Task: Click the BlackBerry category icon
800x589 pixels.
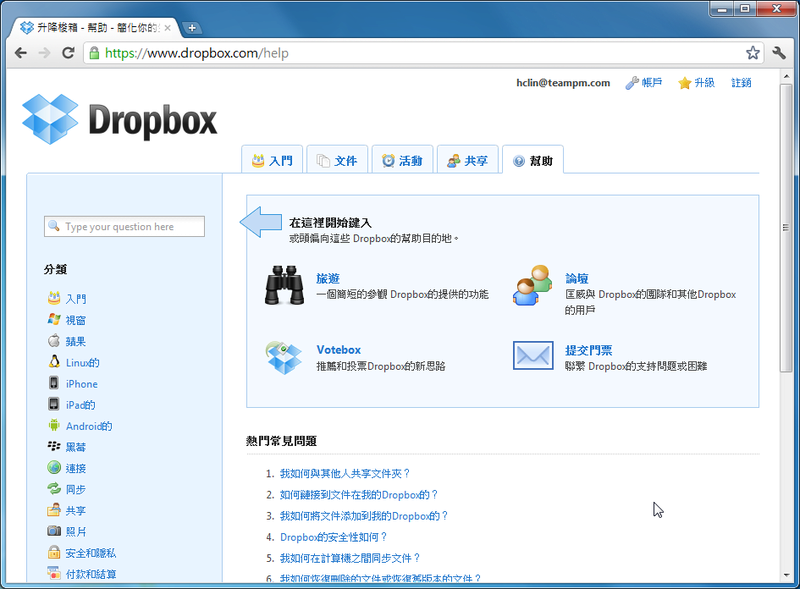Action: (x=54, y=446)
